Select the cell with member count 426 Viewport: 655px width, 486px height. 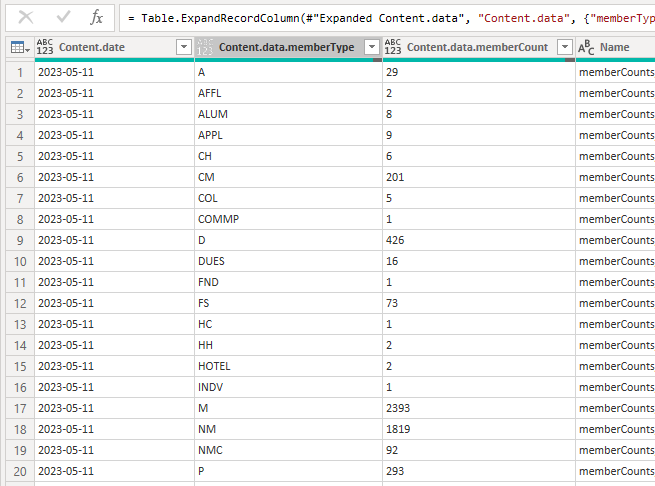(x=478, y=240)
